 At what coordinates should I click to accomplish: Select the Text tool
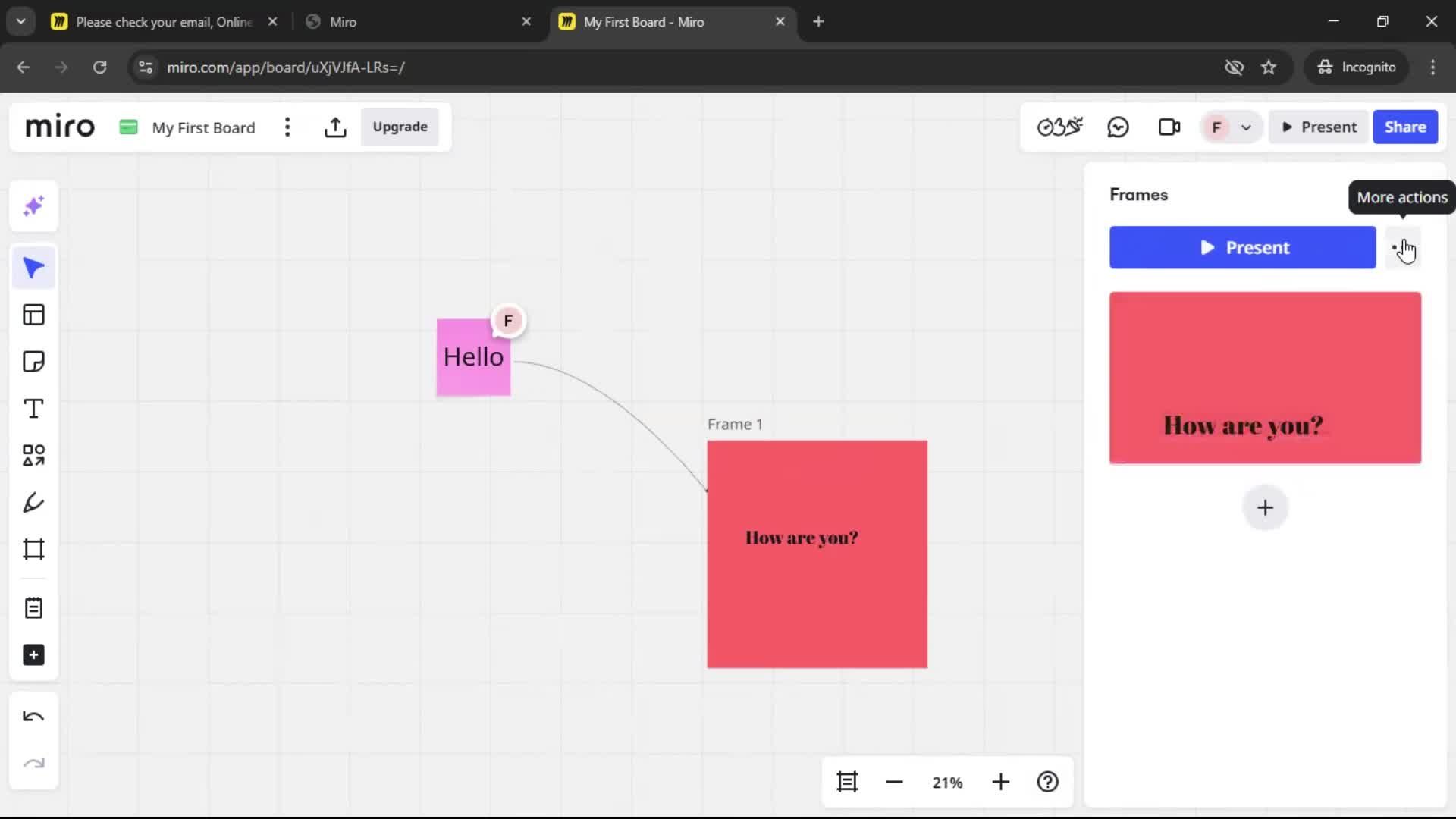click(x=33, y=409)
